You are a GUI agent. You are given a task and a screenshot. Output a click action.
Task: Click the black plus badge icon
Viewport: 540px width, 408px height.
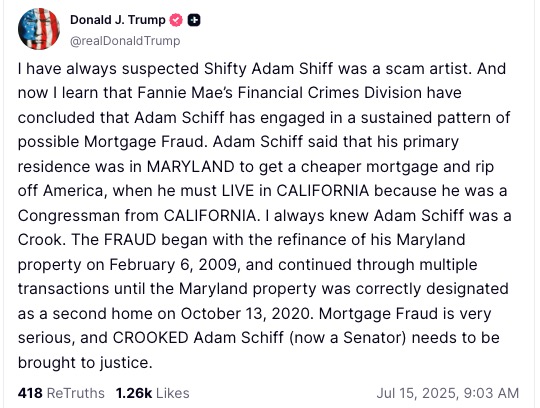(x=194, y=20)
